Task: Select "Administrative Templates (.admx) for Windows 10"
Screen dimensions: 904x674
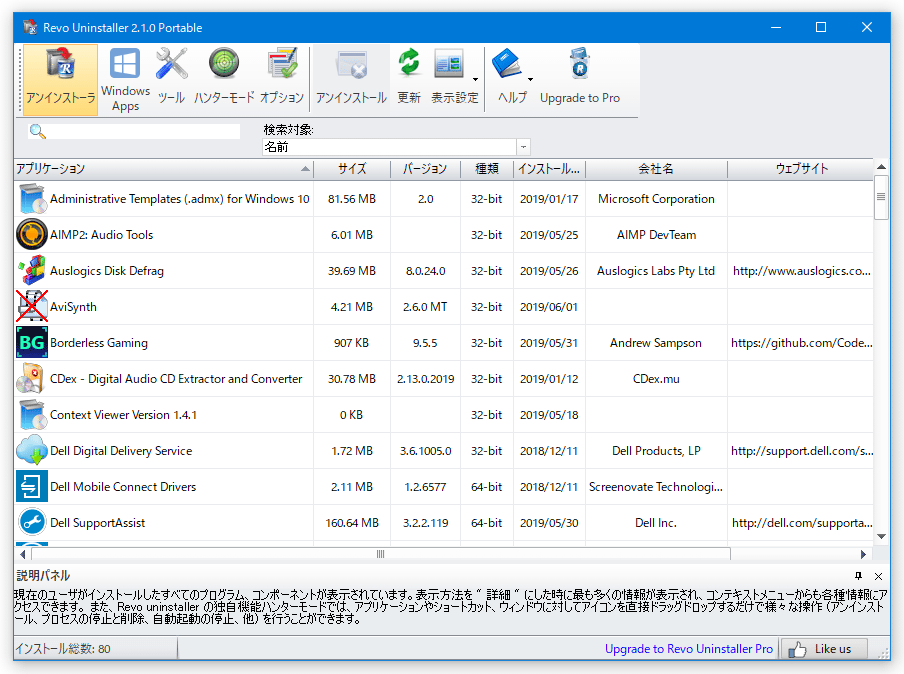Action: click(179, 199)
